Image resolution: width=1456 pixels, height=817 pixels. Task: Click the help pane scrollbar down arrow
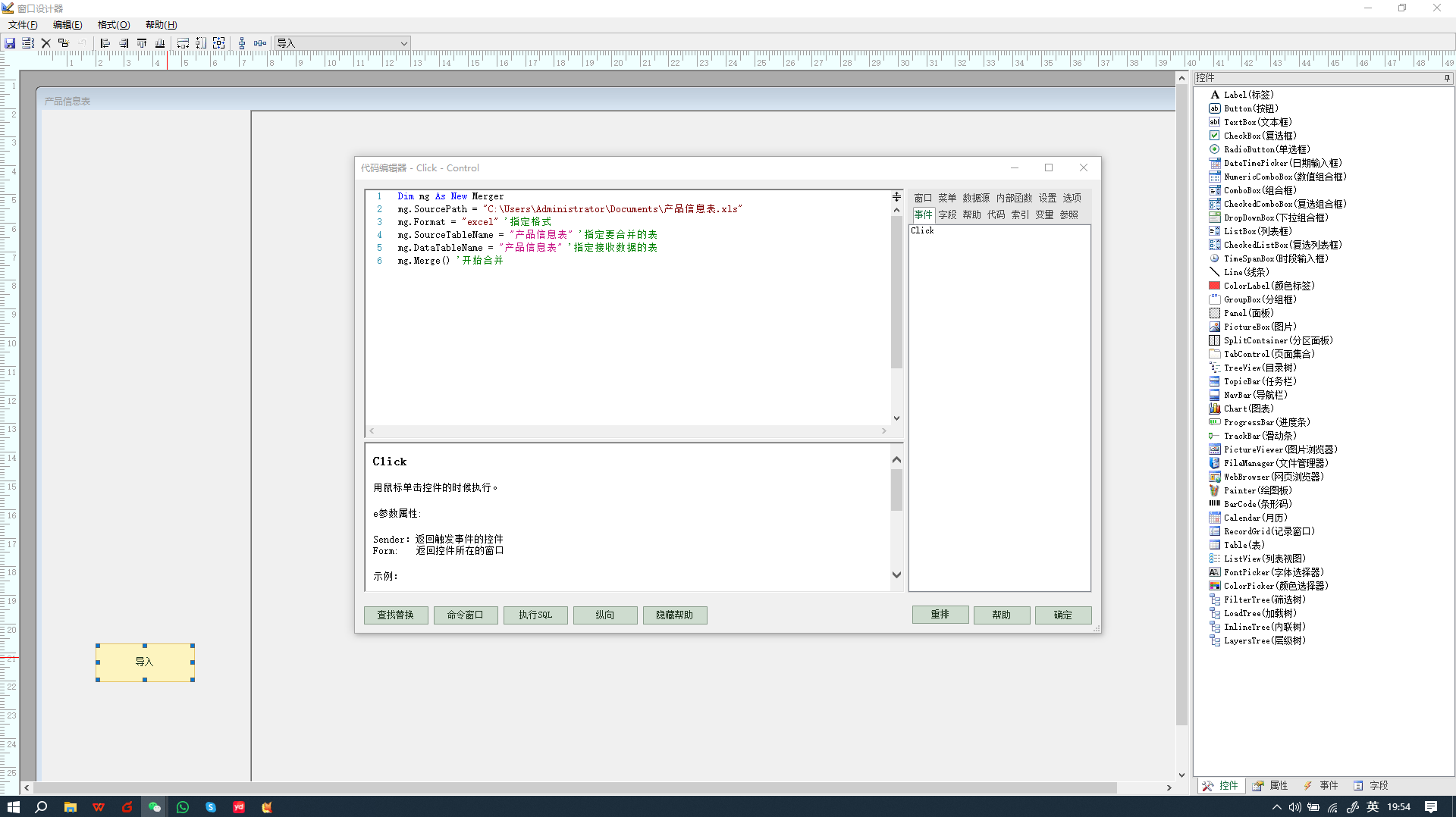pos(896,574)
